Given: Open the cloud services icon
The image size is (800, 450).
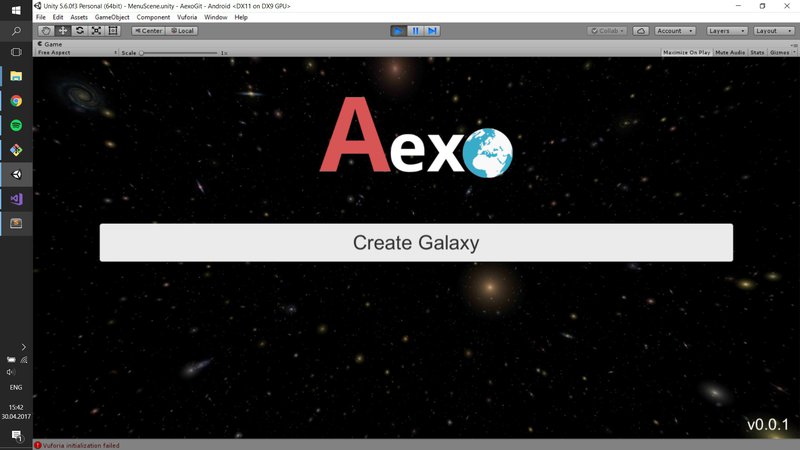Looking at the screenshot, I should (640, 31).
